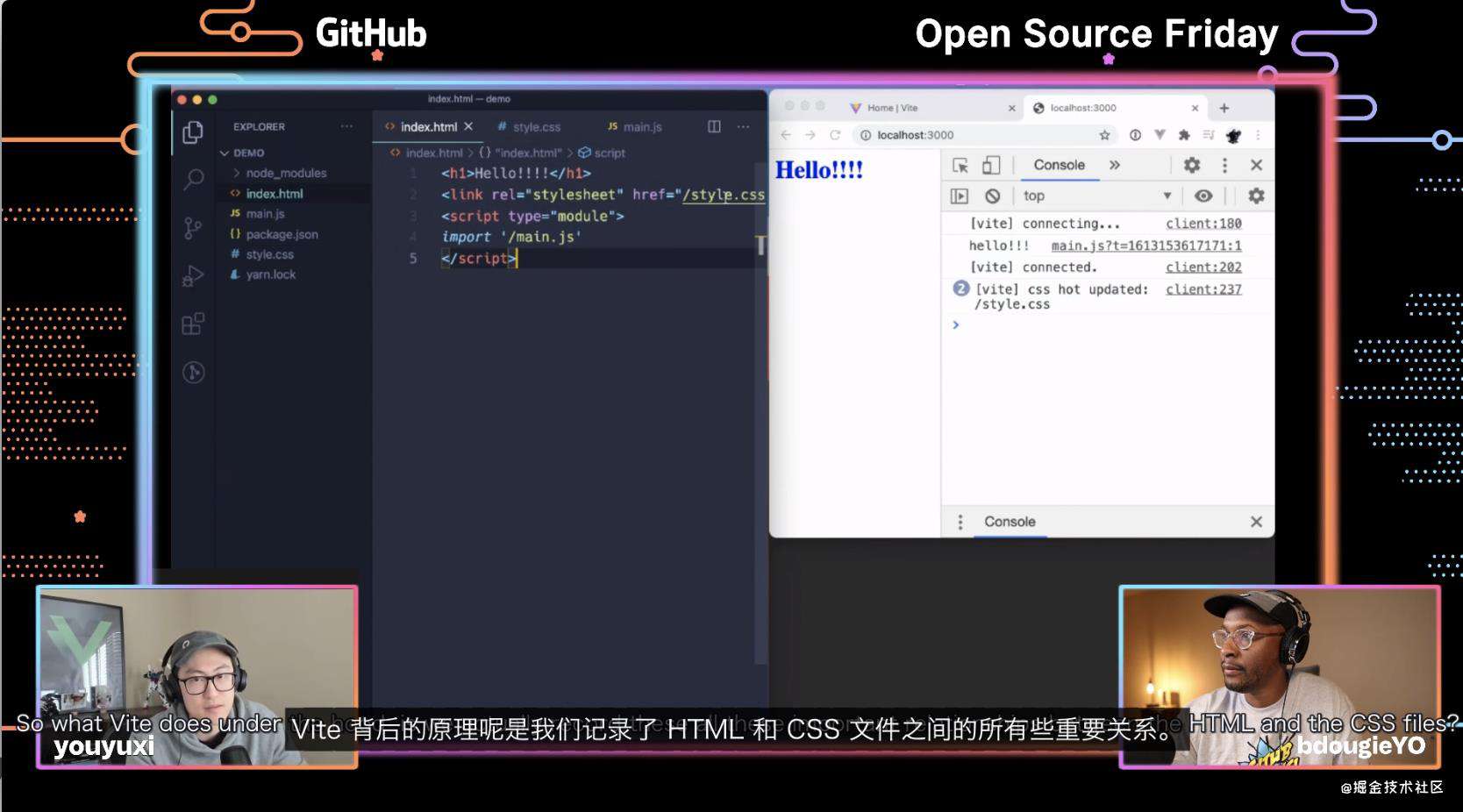Open a new browser tab
Viewport: 1463px width, 812px height.
coord(1224,108)
